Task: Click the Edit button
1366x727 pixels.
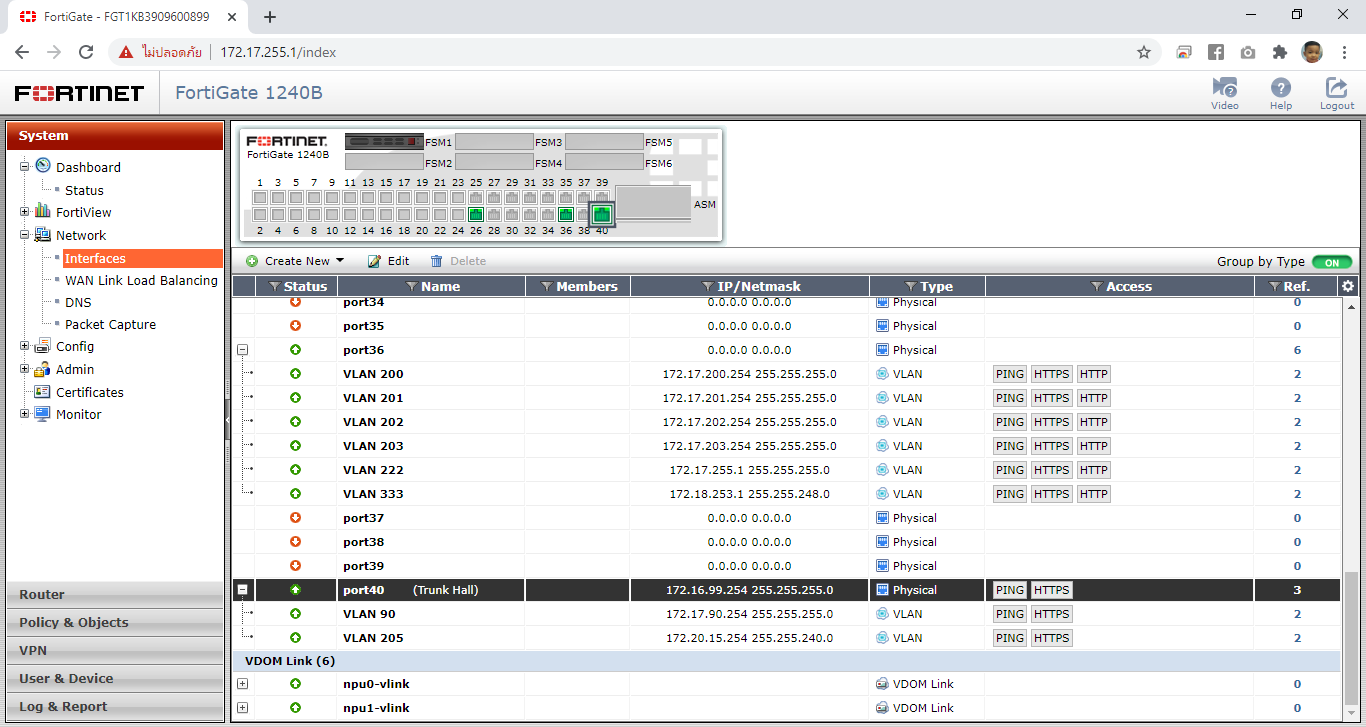Action: pos(388,261)
